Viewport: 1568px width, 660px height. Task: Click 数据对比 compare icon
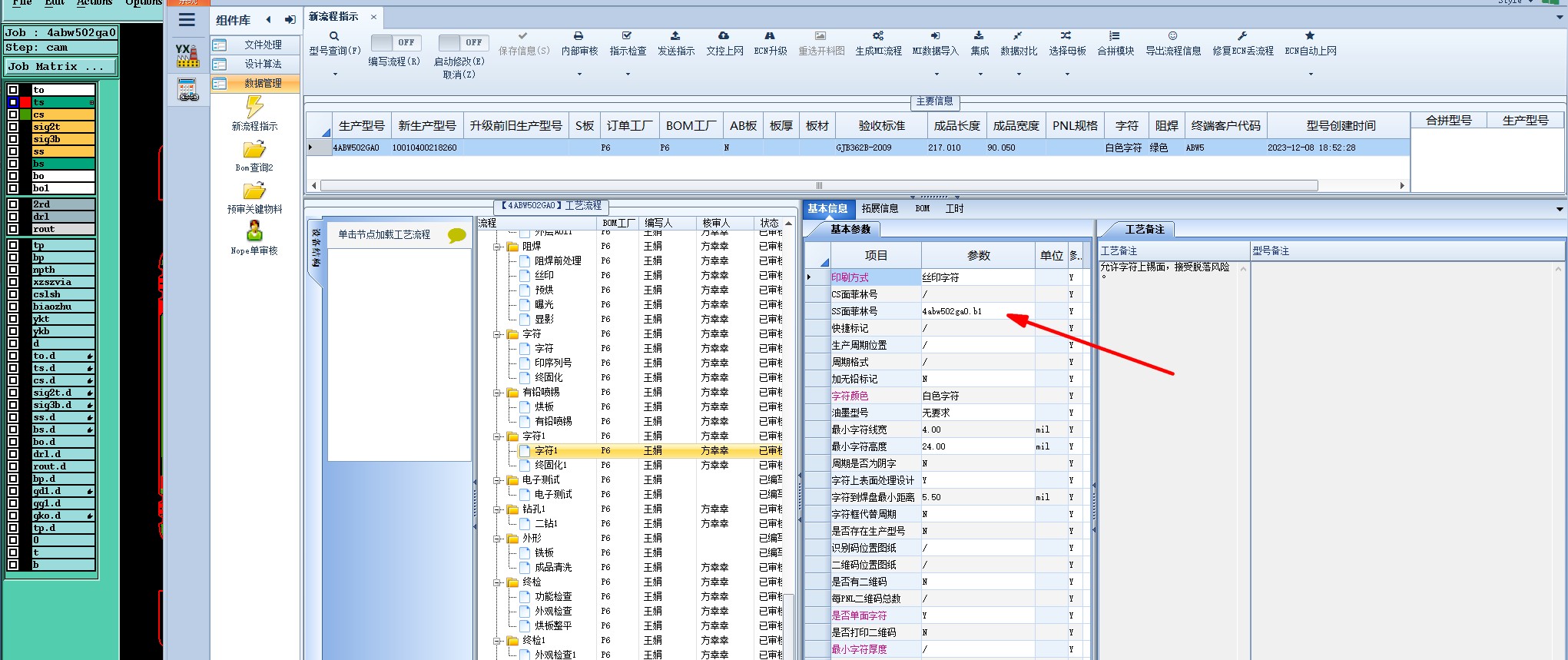click(x=1018, y=36)
